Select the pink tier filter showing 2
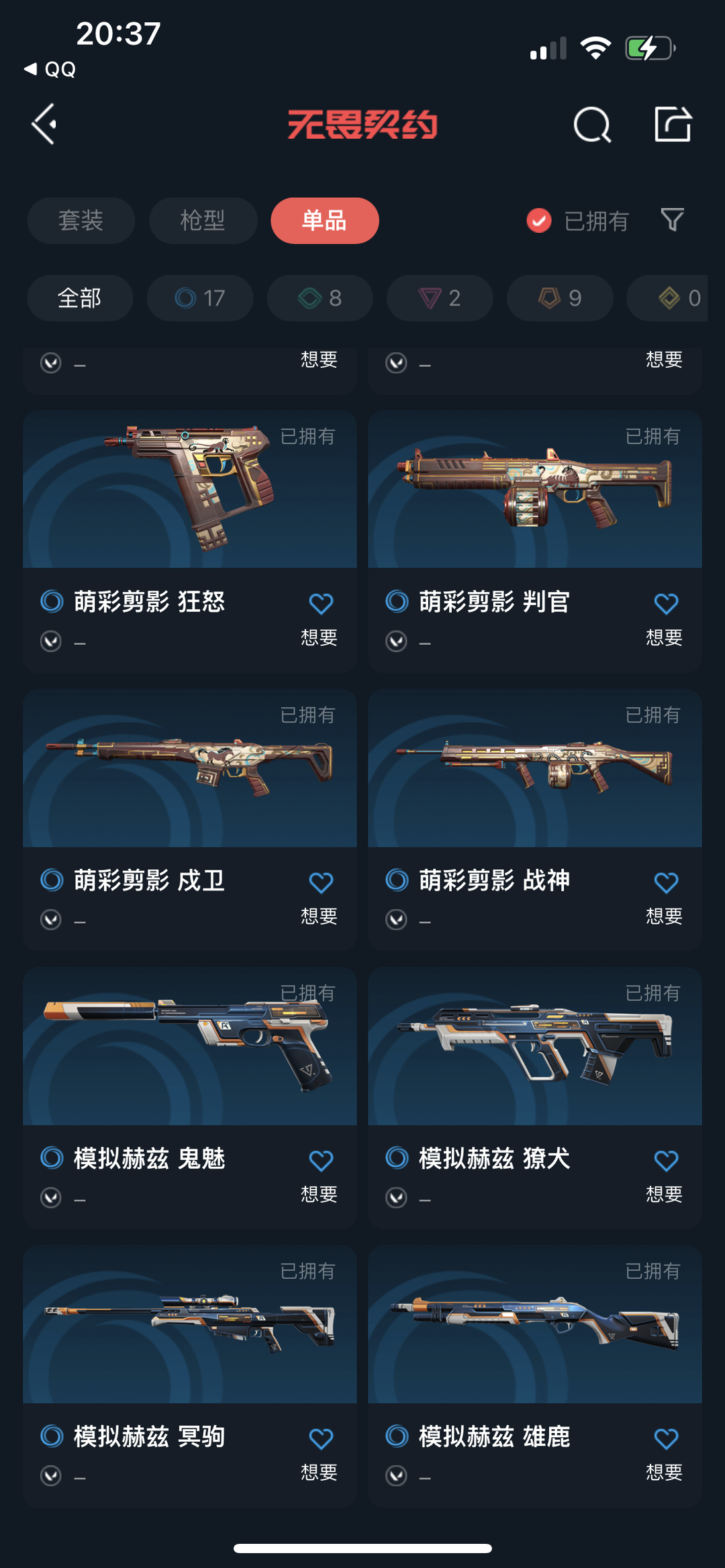 pyautogui.click(x=440, y=298)
